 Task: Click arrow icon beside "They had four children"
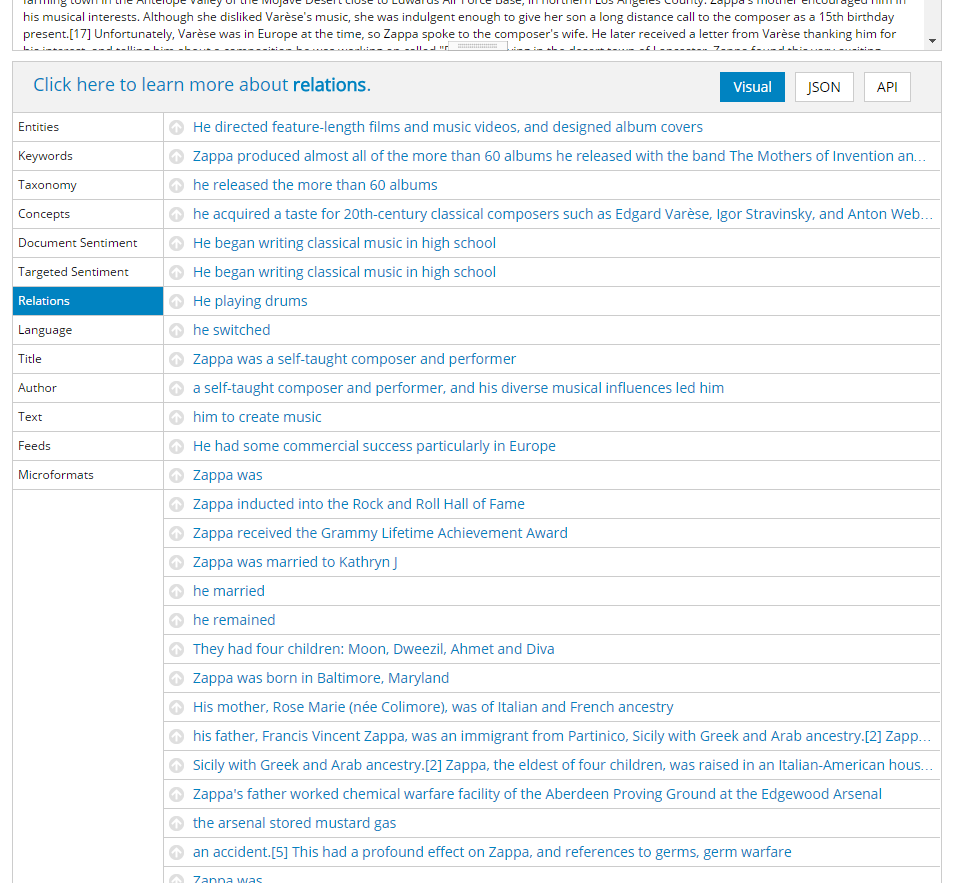pyautogui.click(x=177, y=650)
